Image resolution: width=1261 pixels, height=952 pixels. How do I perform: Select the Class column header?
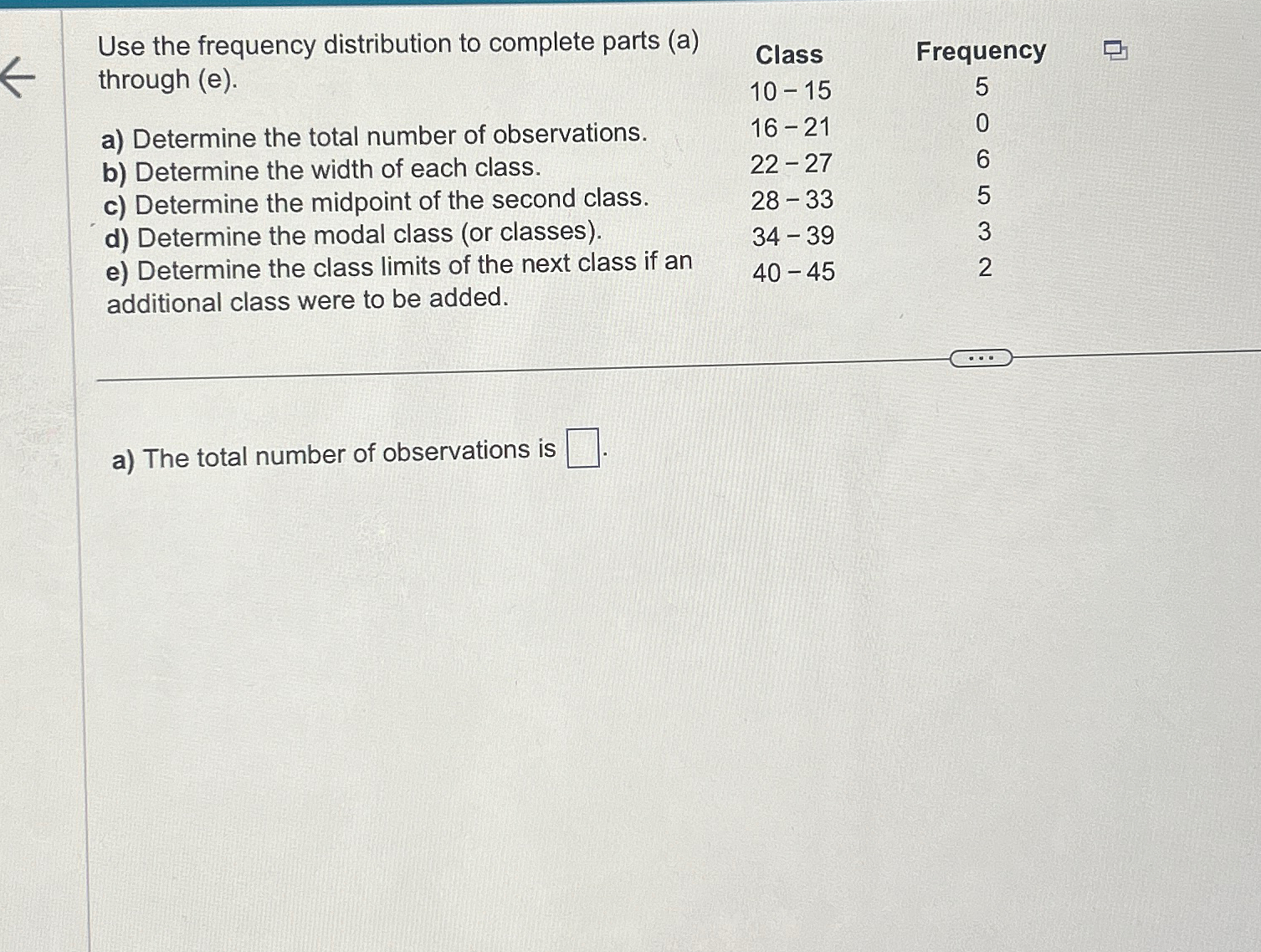coord(789,55)
